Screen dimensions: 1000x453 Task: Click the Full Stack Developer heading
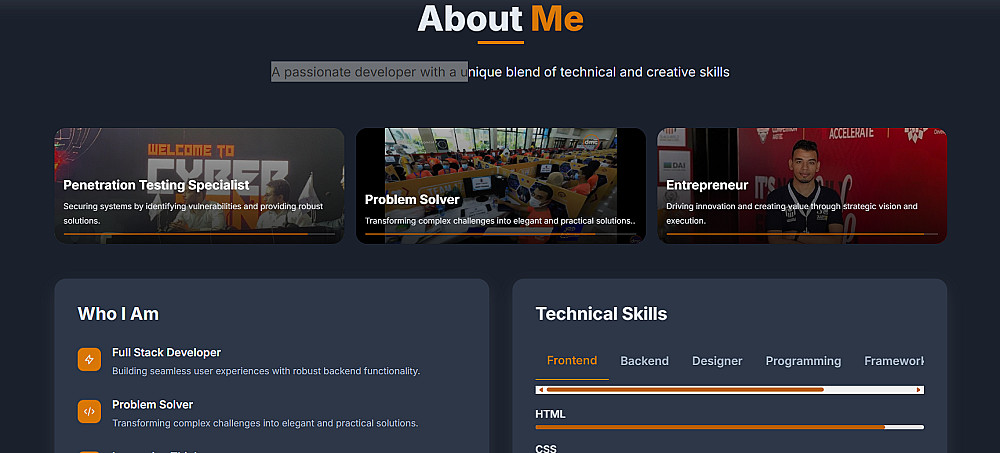click(166, 353)
